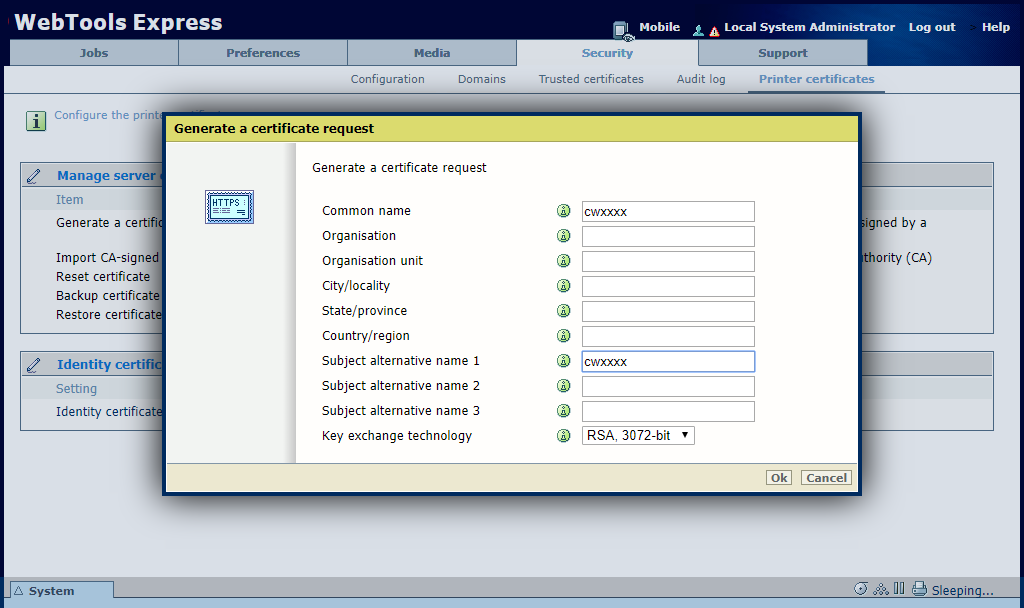Click the network icon in status bar
Screen dimensions: 1024x608
(881, 589)
